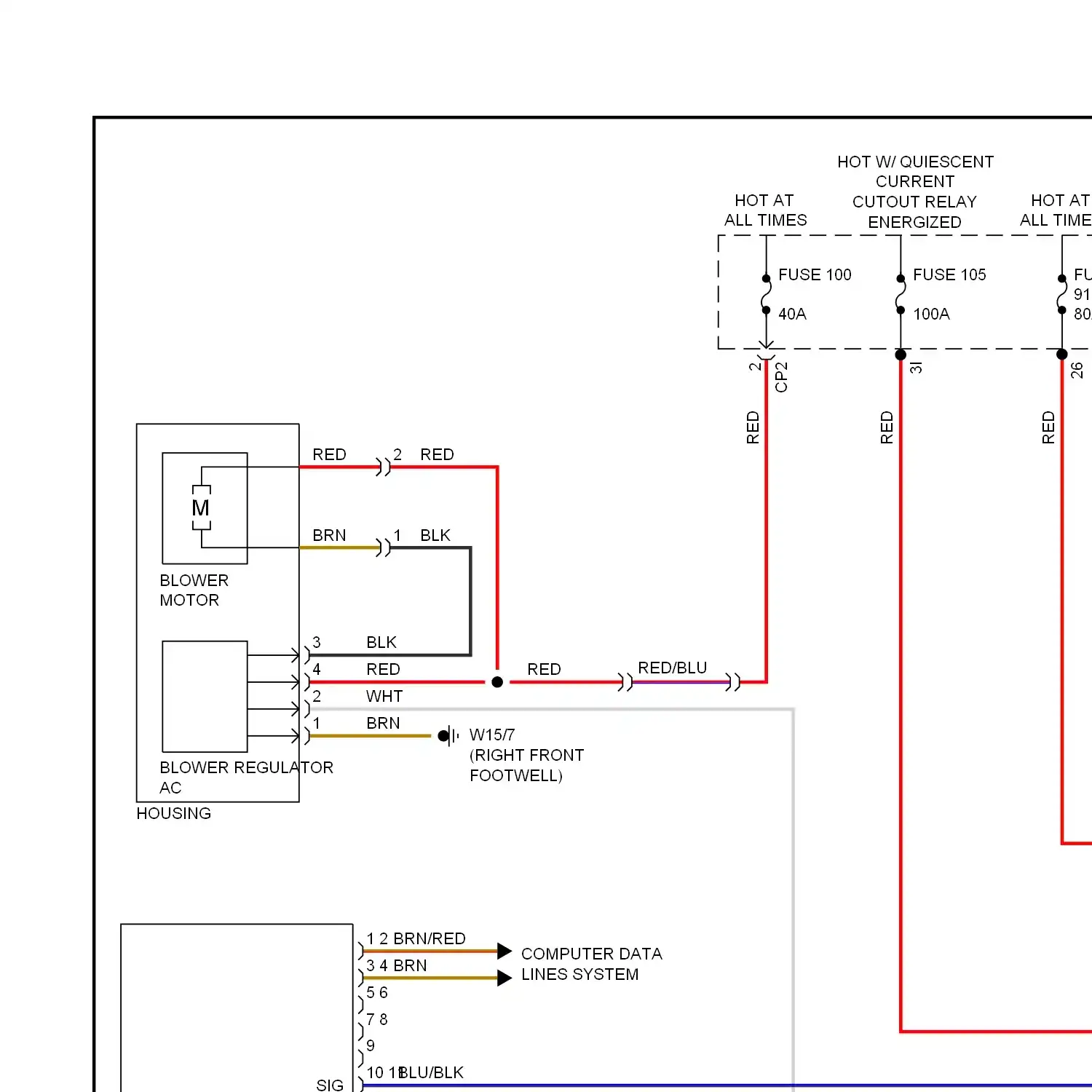
Task: Click the junction dot at terminal 31
Action: [x=901, y=355]
